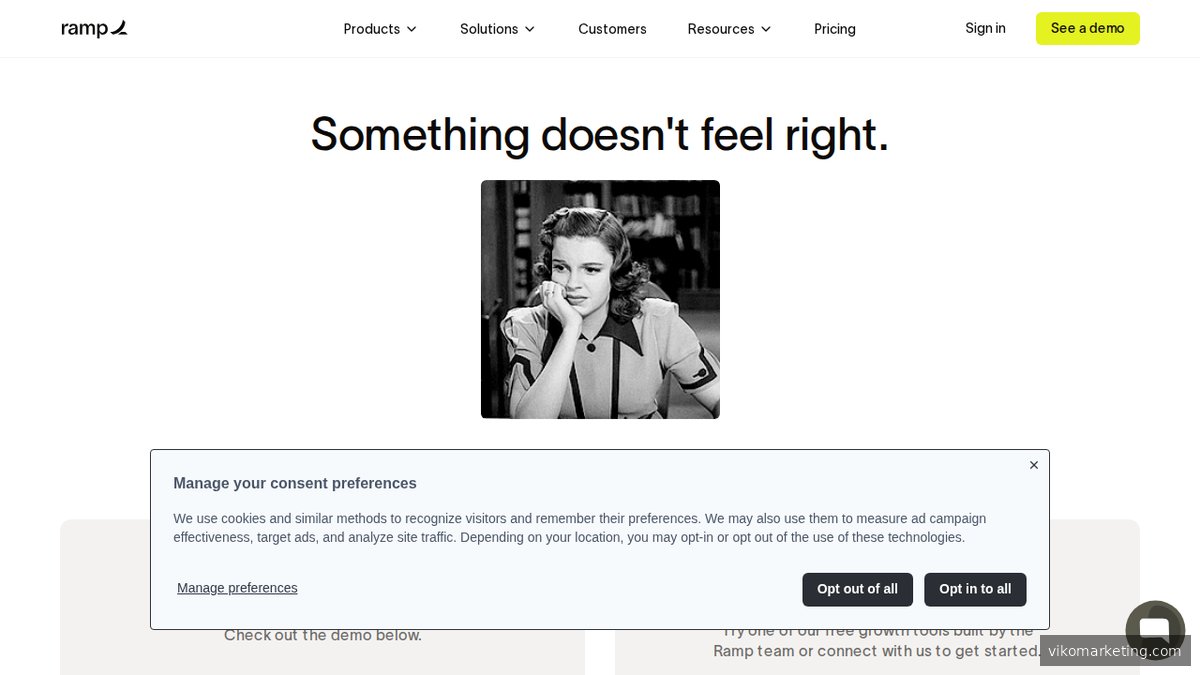Go to the Customers page

click(x=612, y=29)
